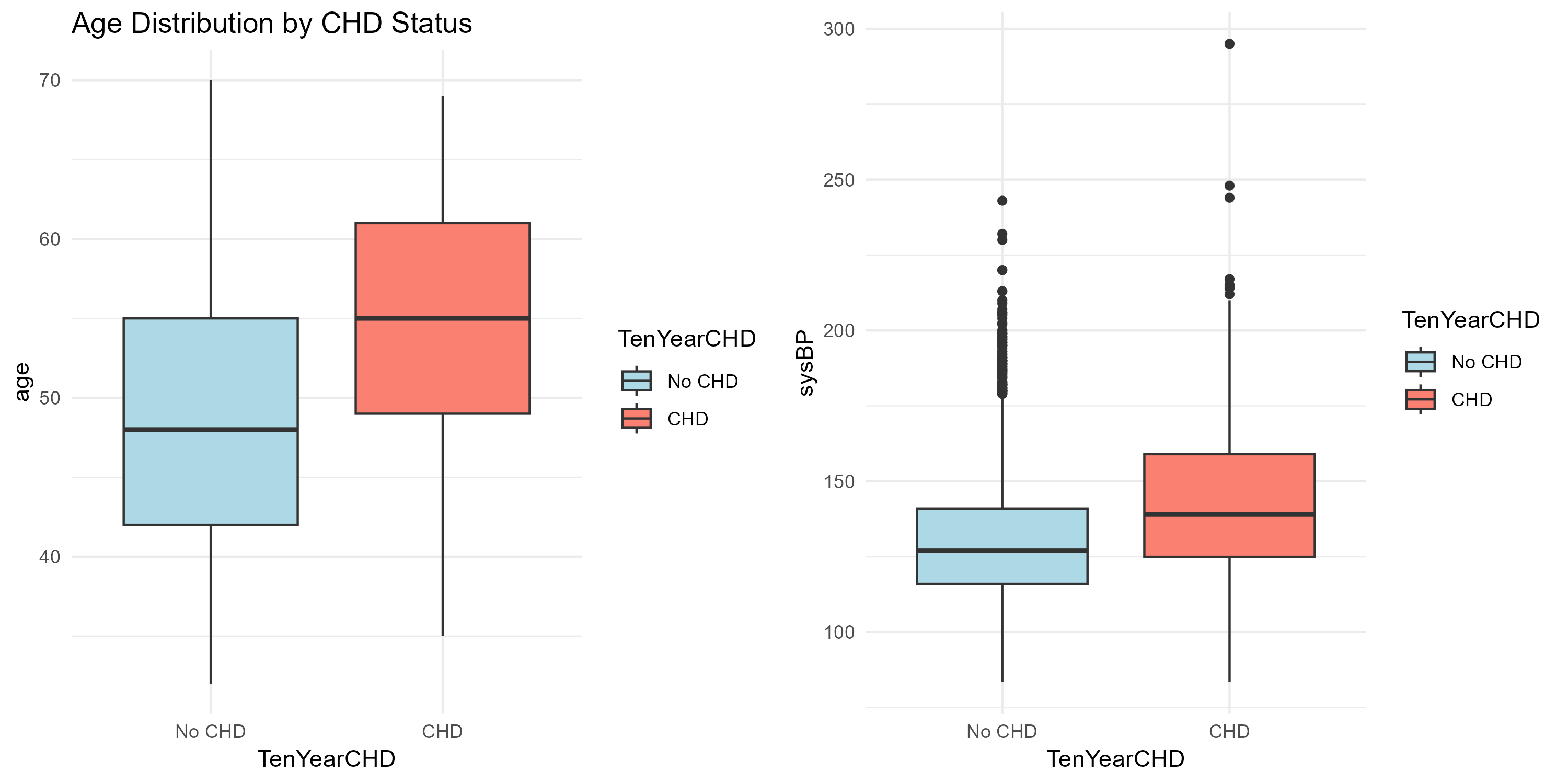Viewport: 1568px width, 784px height.
Task: Click the 300 tick label on the sysBP axis
Action: 839,29
